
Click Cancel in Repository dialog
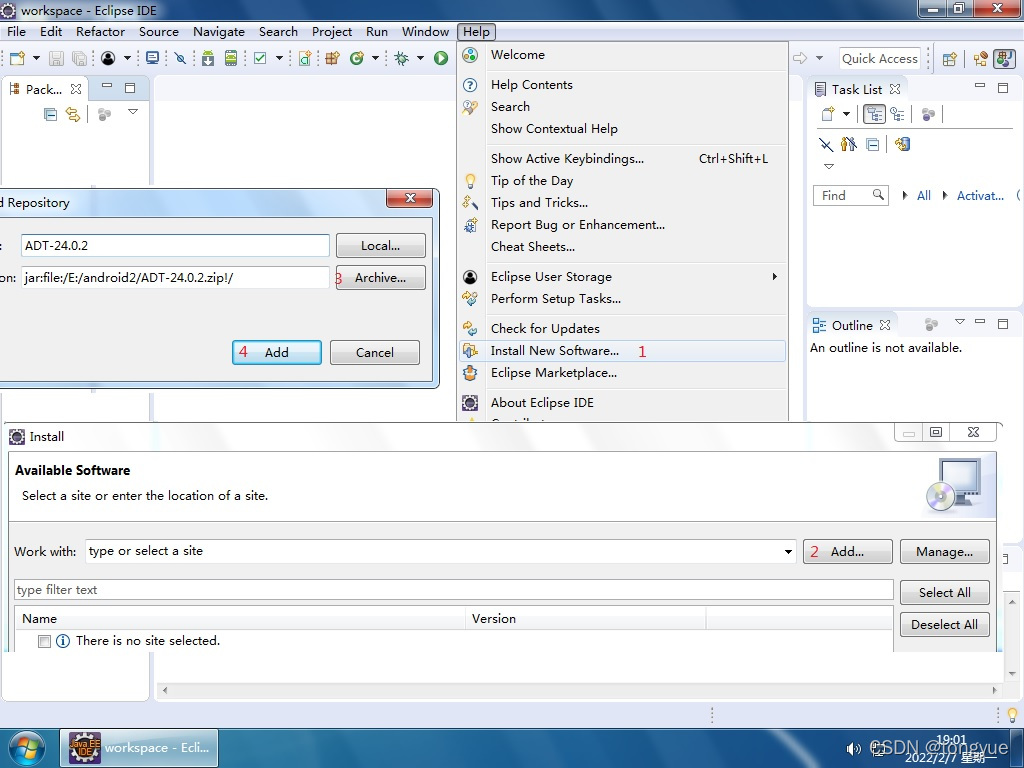pyautogui.click(x=375, y=353)
